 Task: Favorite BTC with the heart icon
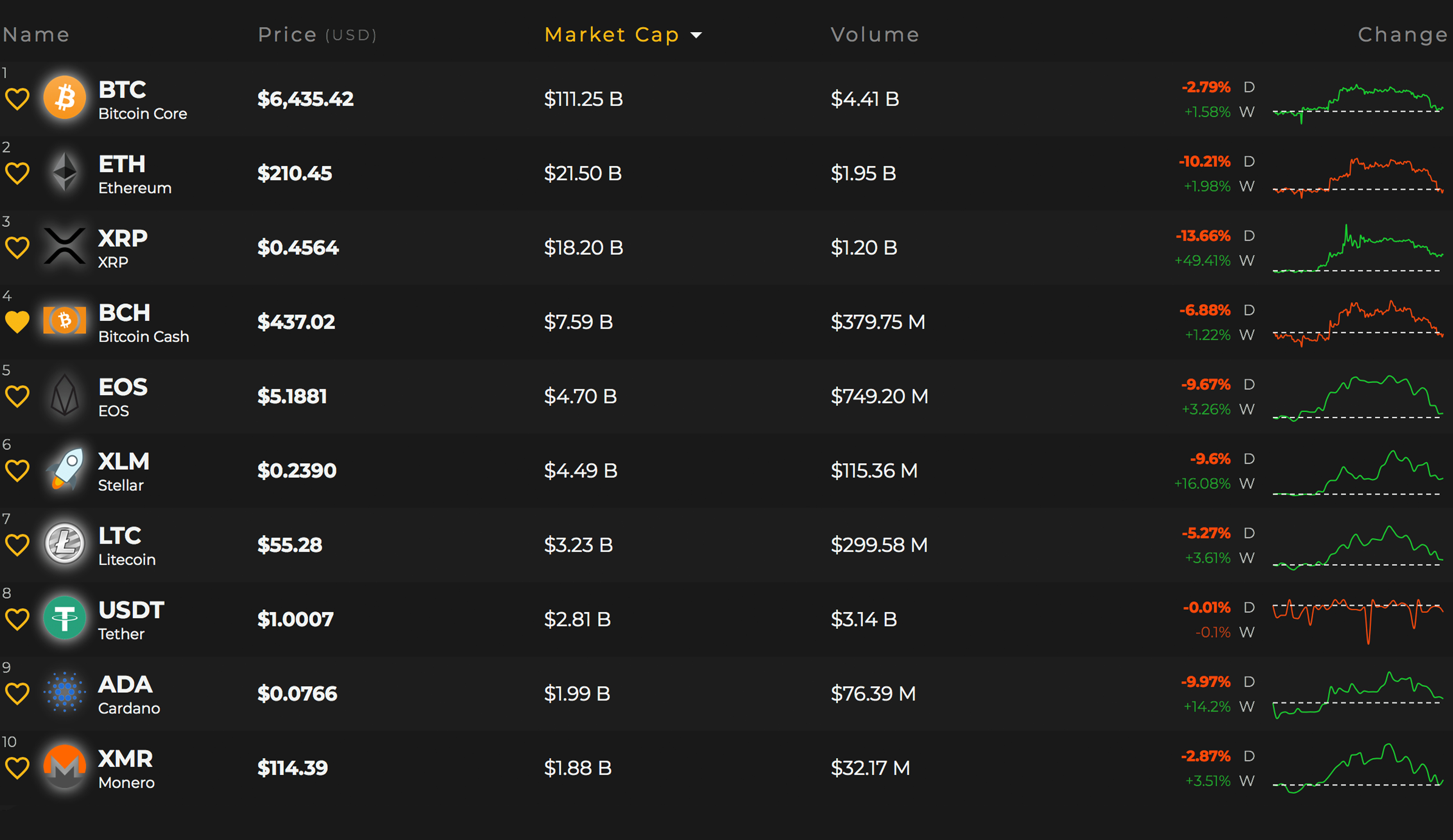pos(17,99)
